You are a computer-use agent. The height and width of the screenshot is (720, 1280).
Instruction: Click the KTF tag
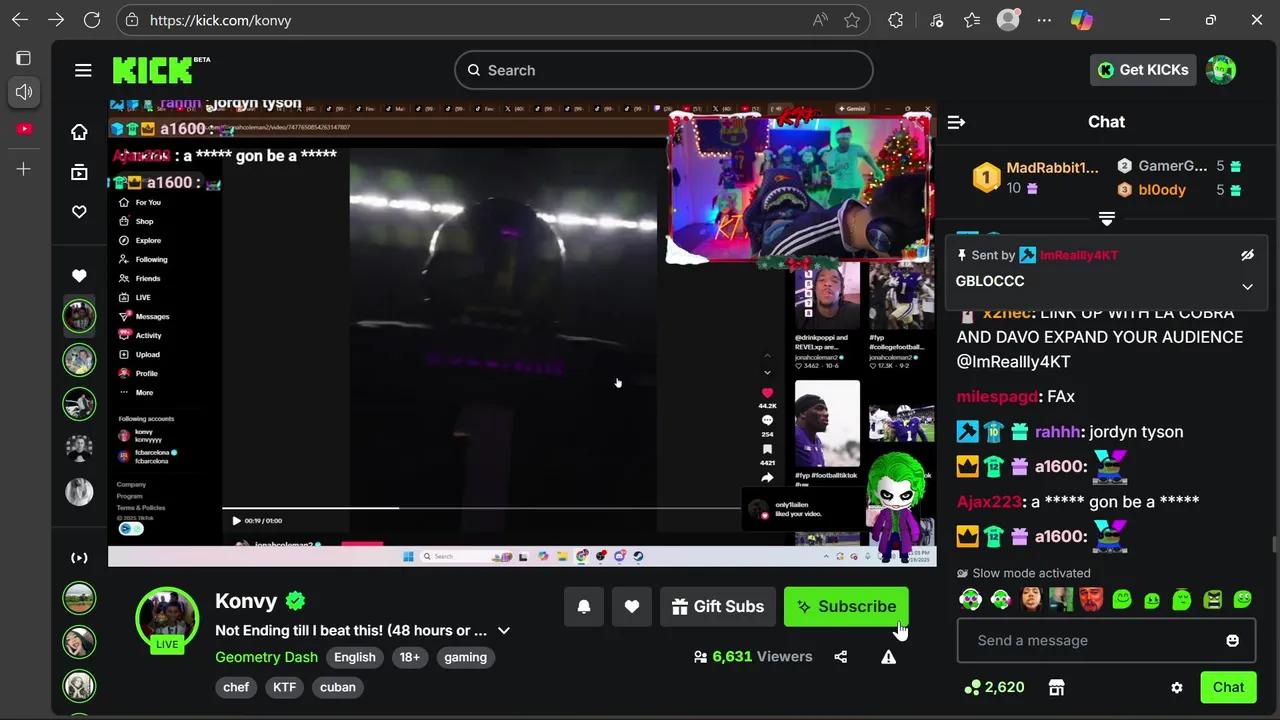pyautogui.click(x=285, y=687)
